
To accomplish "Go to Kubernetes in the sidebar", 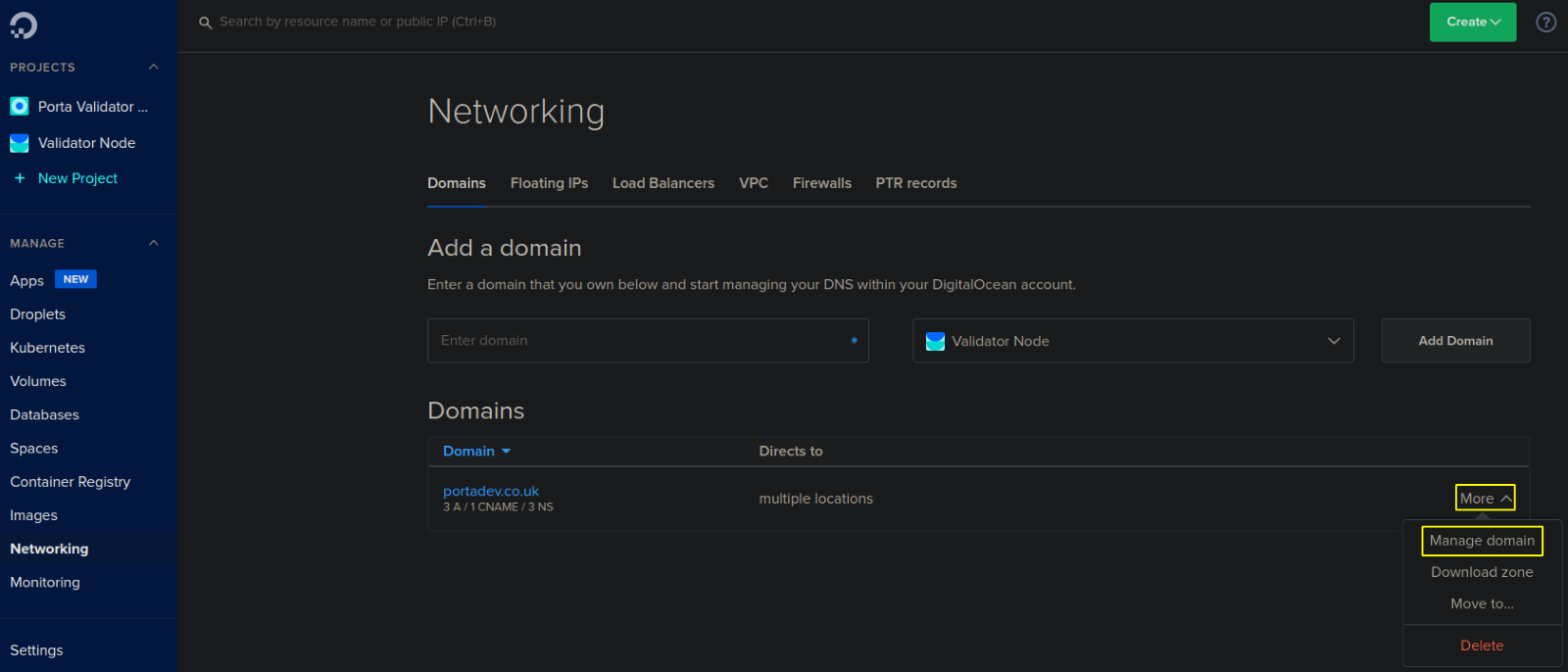I will [x=47, y=348].
